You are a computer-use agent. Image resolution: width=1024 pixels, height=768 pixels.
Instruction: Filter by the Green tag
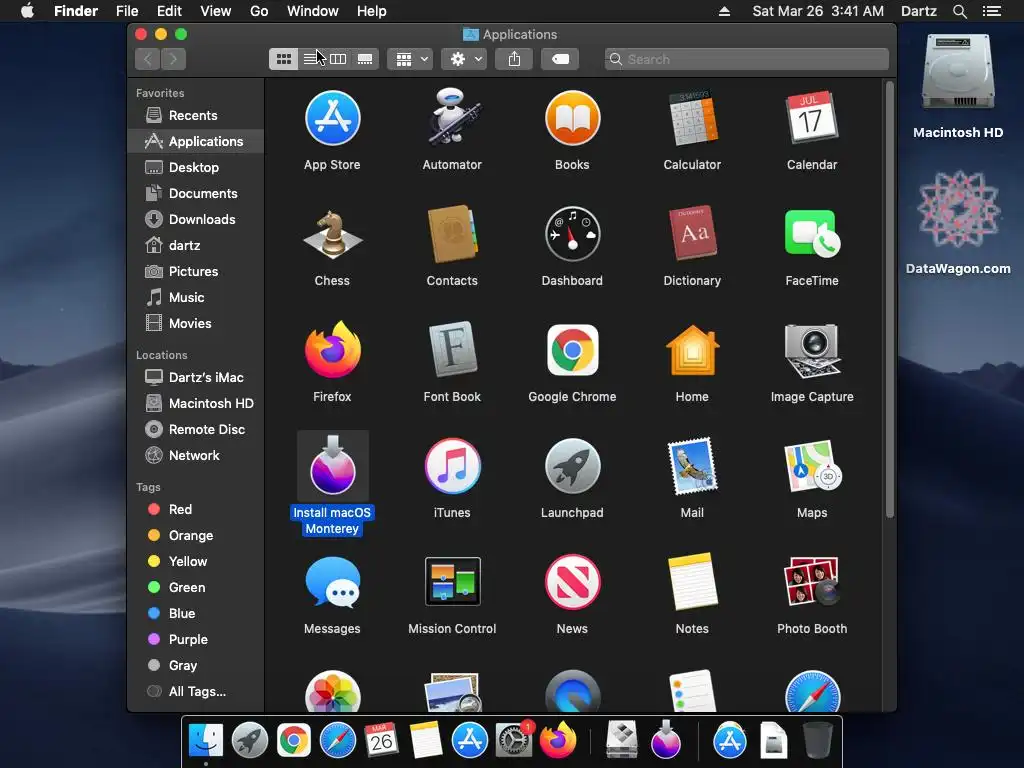coord(196,588)
